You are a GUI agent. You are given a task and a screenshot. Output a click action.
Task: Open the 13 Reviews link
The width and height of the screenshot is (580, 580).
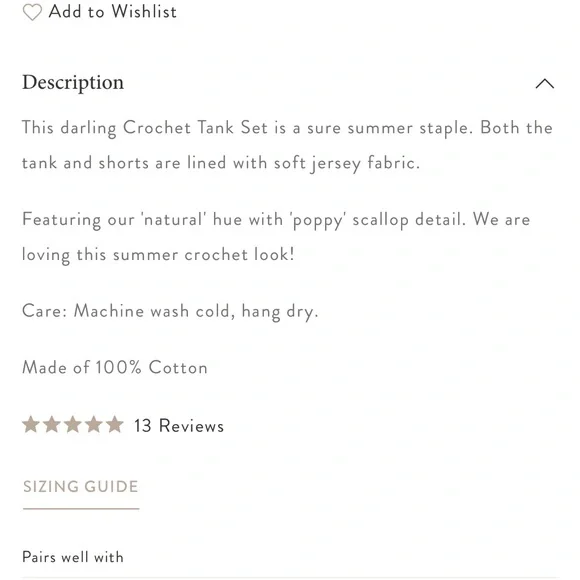click(x=179, y=426)
